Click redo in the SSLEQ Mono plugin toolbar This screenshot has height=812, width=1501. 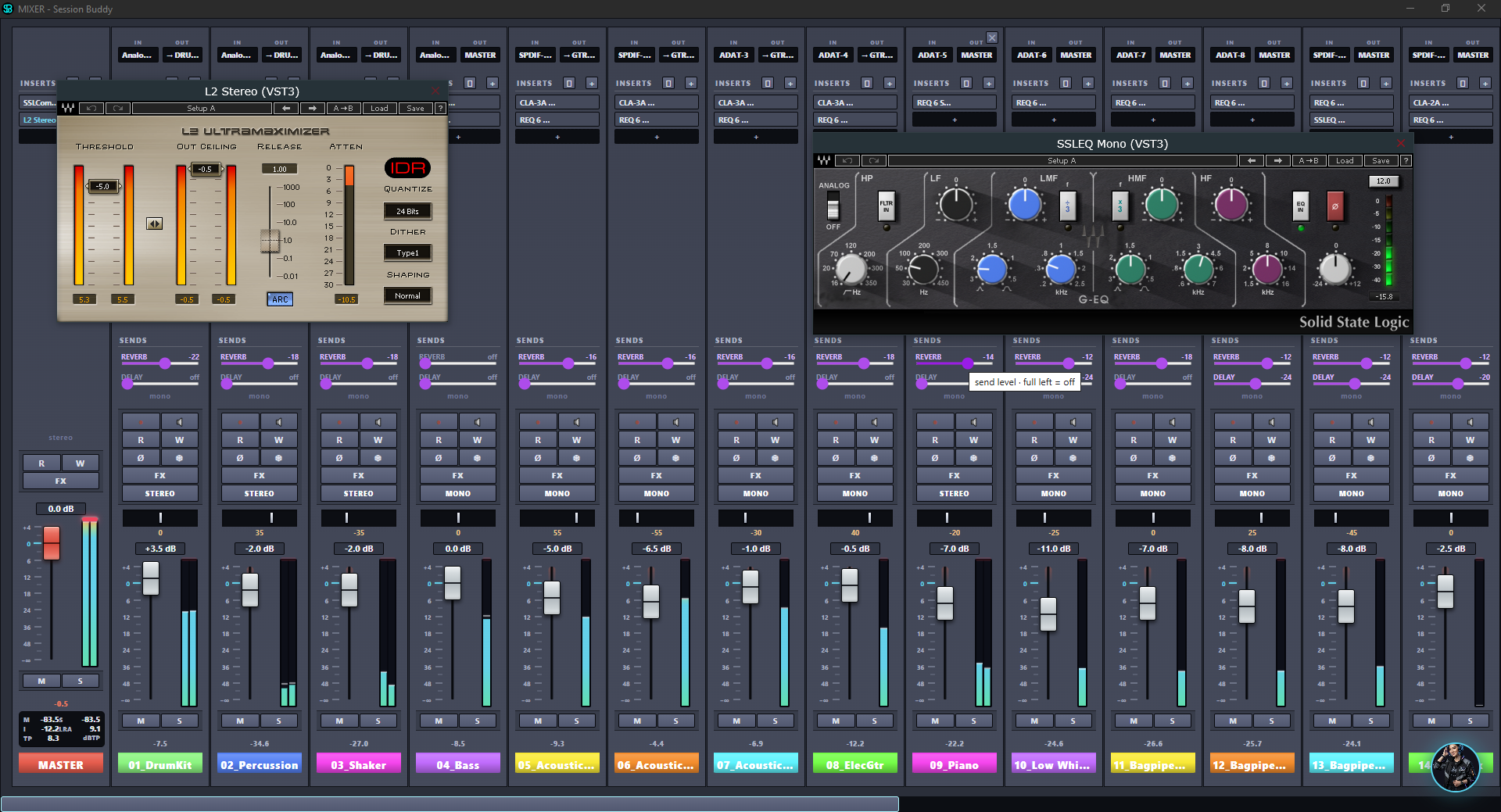pos(873,161)
